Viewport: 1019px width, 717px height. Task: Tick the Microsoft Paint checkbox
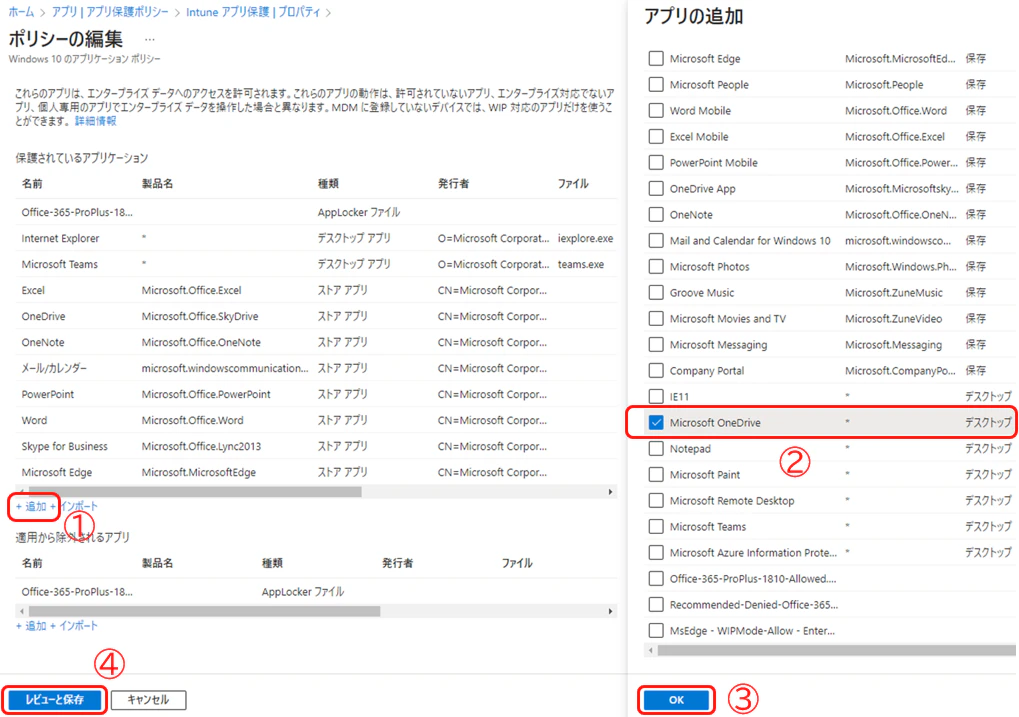[656, 475]
